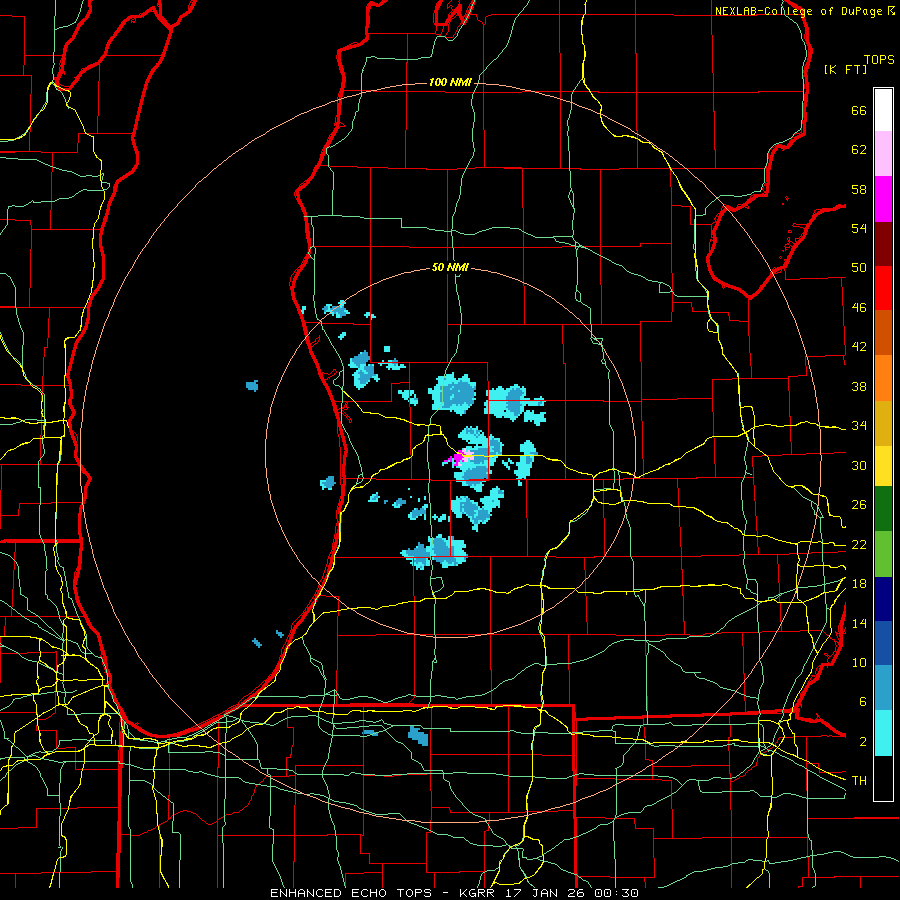Click the '[K FT]' units label
This screenshot has height=900, width=900.
845,69
